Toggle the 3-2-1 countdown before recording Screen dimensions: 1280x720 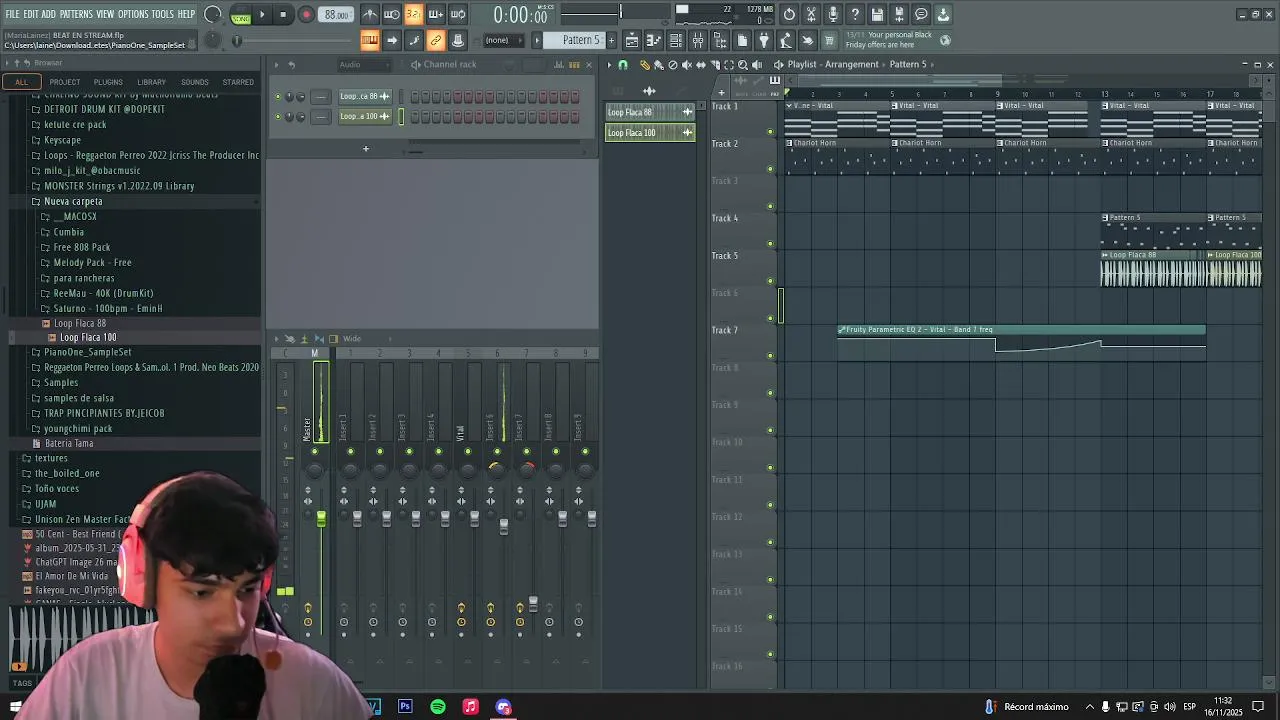click(414, 14)
